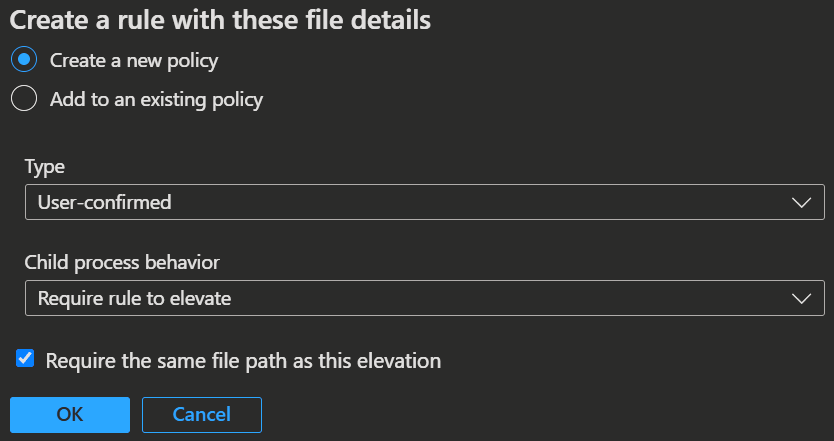Select the Create a new policy radio button
834x441 pixels.
pos(24,60)
